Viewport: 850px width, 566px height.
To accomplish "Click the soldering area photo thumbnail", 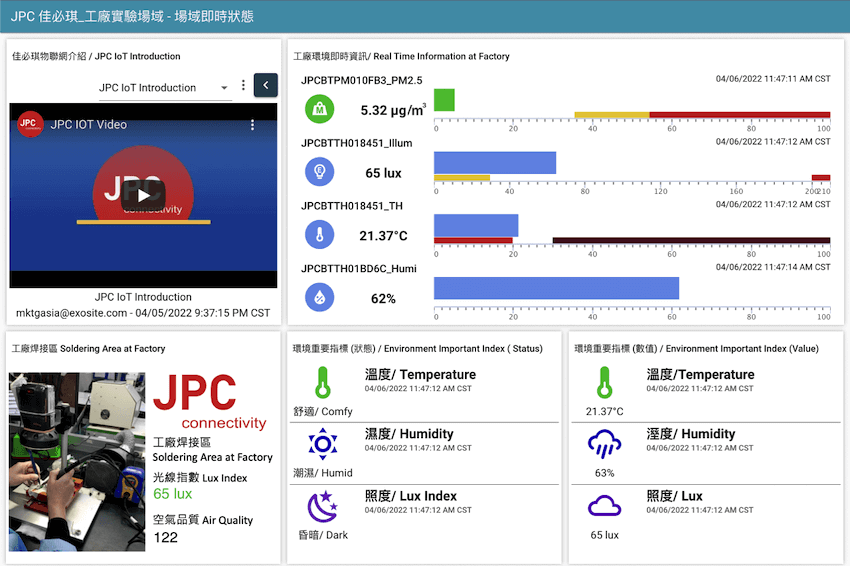I will pos(77,462).
